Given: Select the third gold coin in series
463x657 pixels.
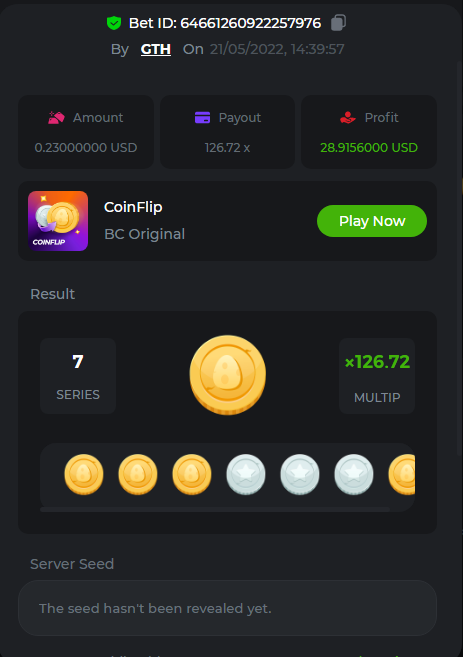Looking at the screenshot, I should pos(192,474).
